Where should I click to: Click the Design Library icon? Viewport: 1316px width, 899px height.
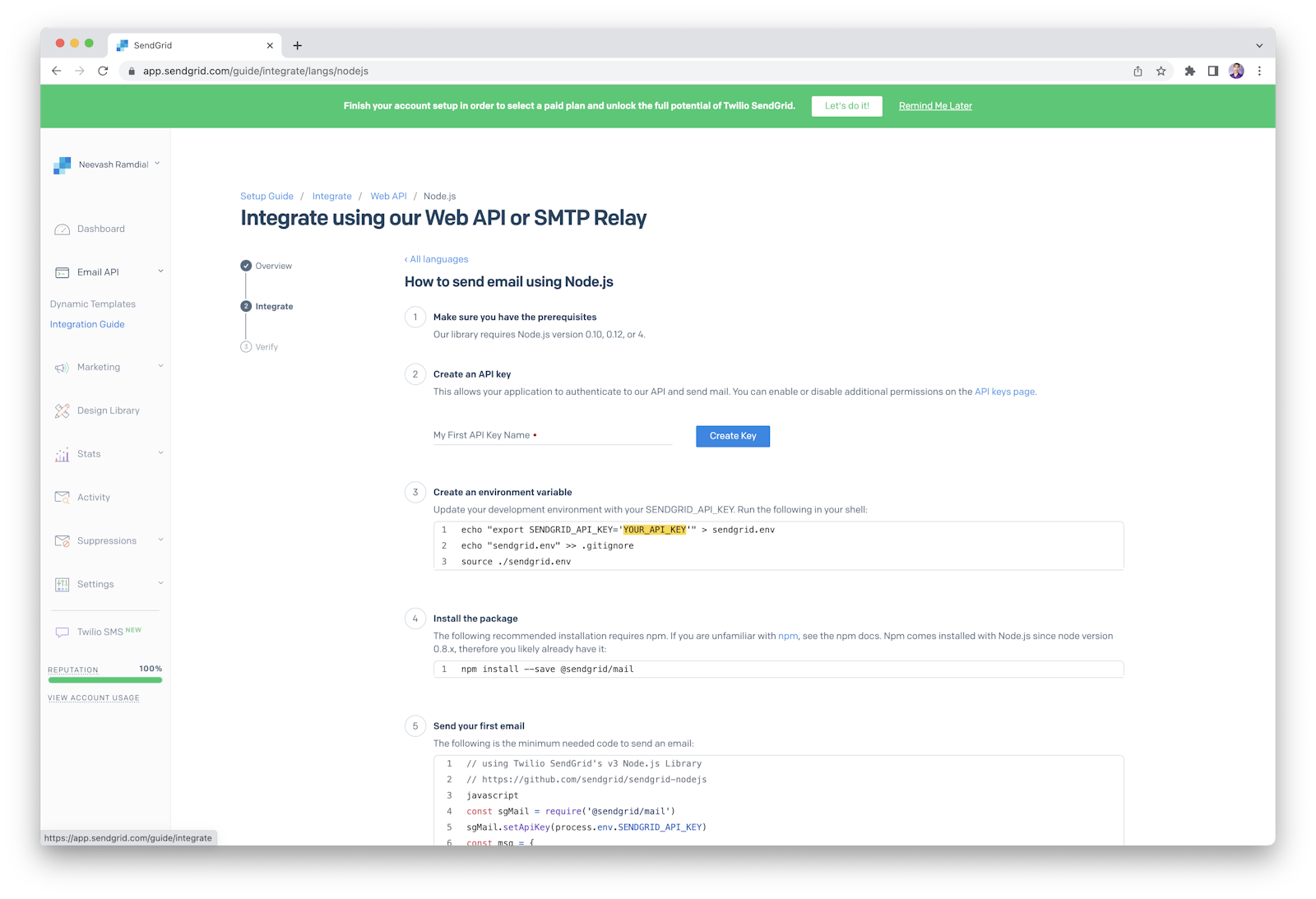(x=62, y=410)
